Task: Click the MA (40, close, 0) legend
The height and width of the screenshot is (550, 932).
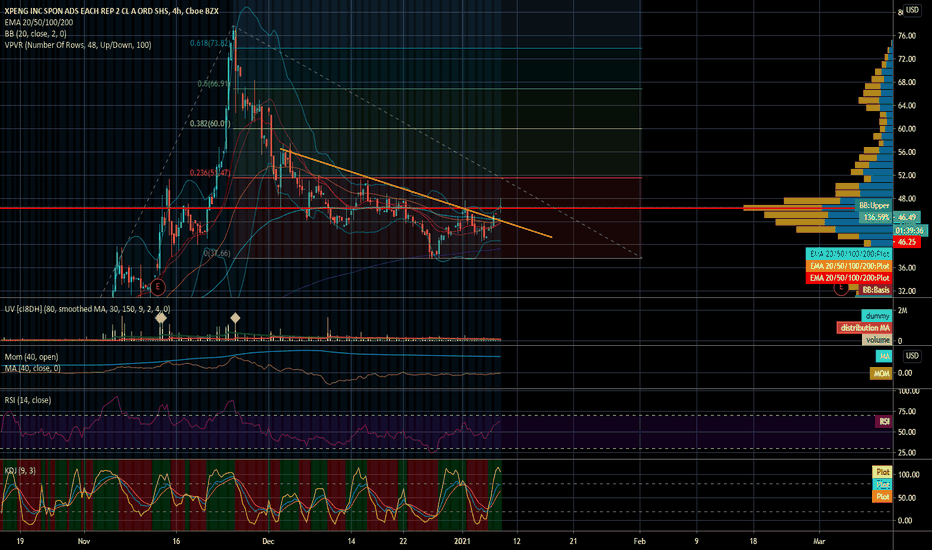Action: 33,369
